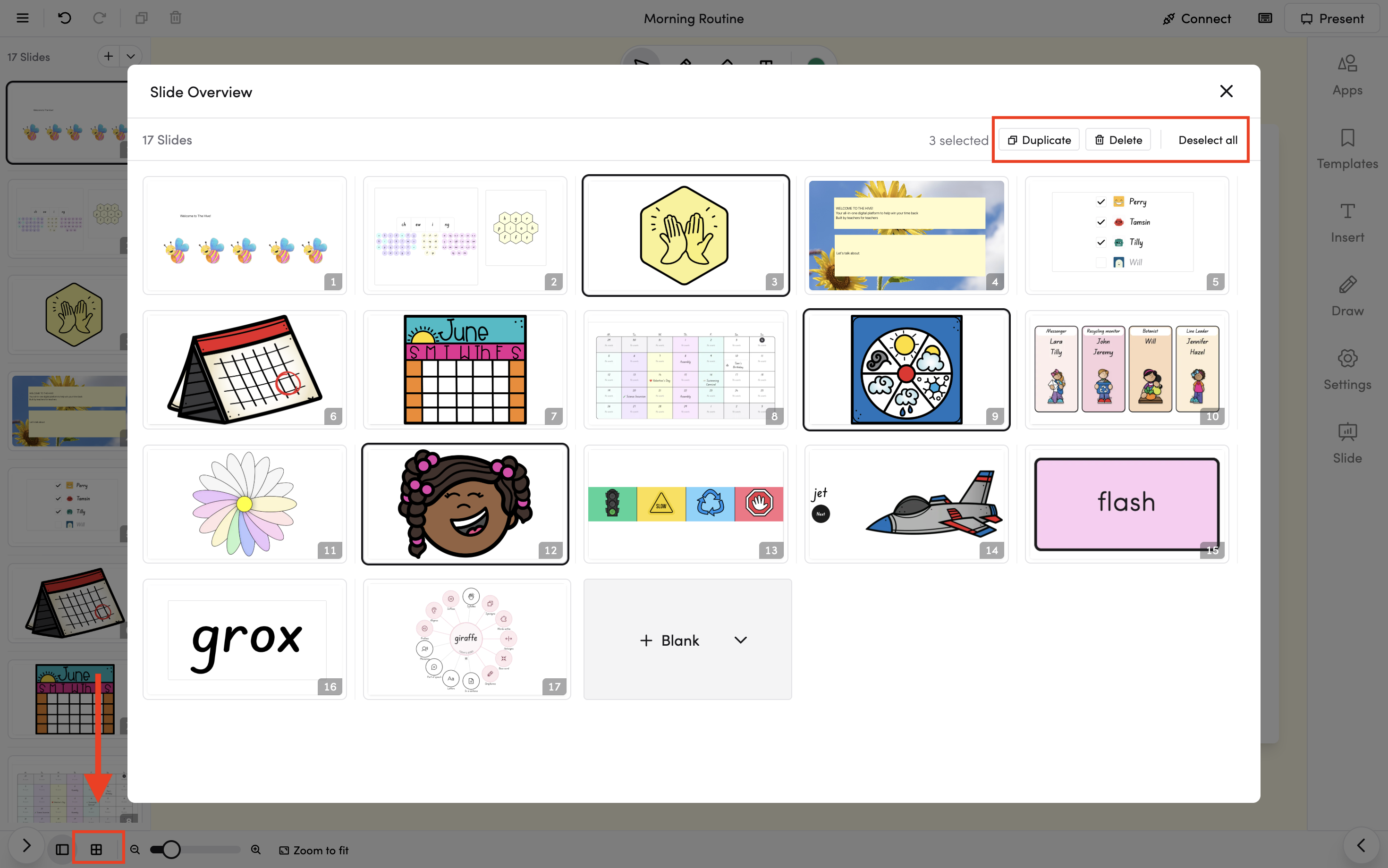1388x868 pixels.
Task: Select the June calendar slide 7
Action: [x=465, y=370]
